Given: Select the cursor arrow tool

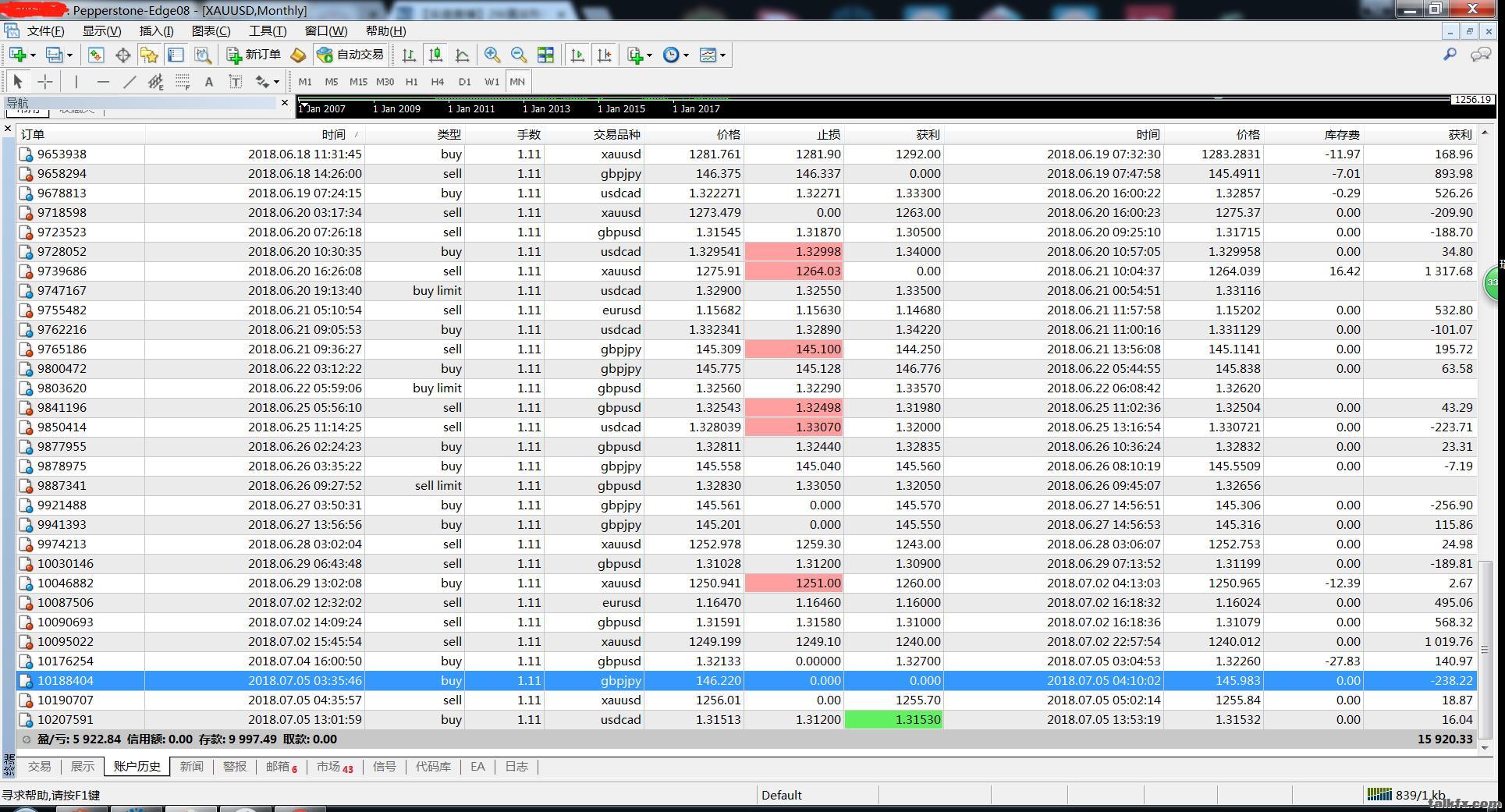Looking at the screenshot, I should (18, 81).
